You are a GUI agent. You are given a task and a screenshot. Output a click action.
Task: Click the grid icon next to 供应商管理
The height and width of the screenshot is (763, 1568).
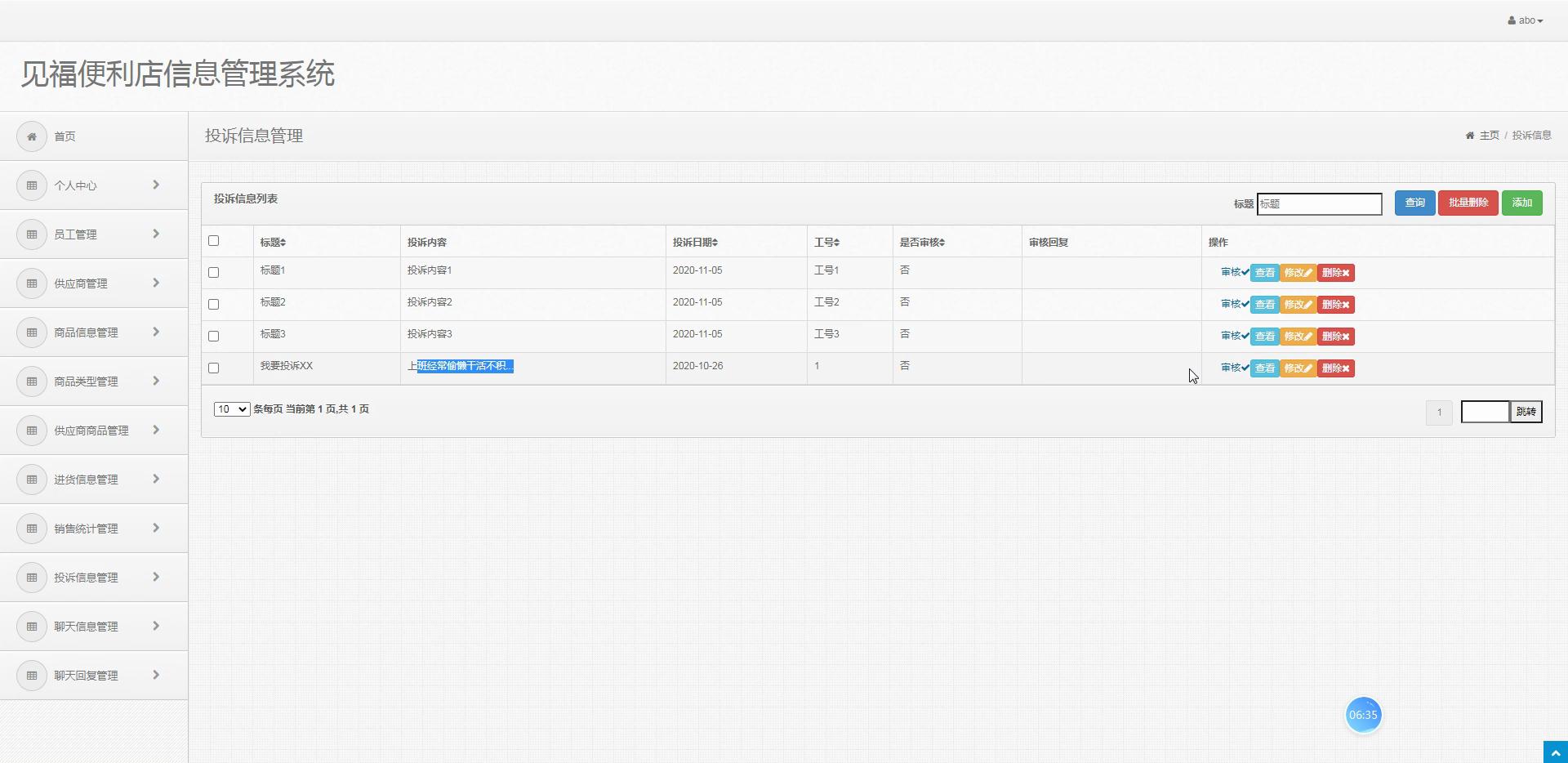(32, 283)
